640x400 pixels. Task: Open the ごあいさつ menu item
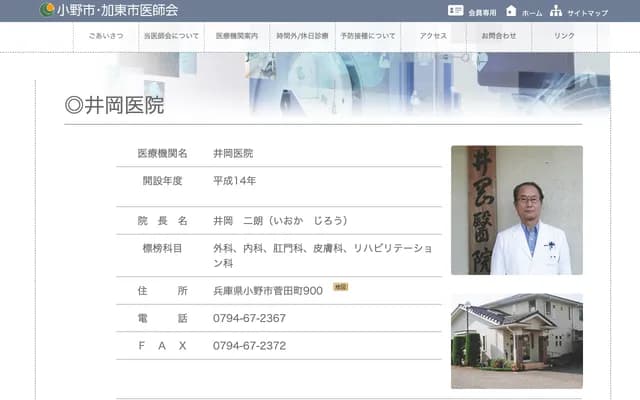106,36
